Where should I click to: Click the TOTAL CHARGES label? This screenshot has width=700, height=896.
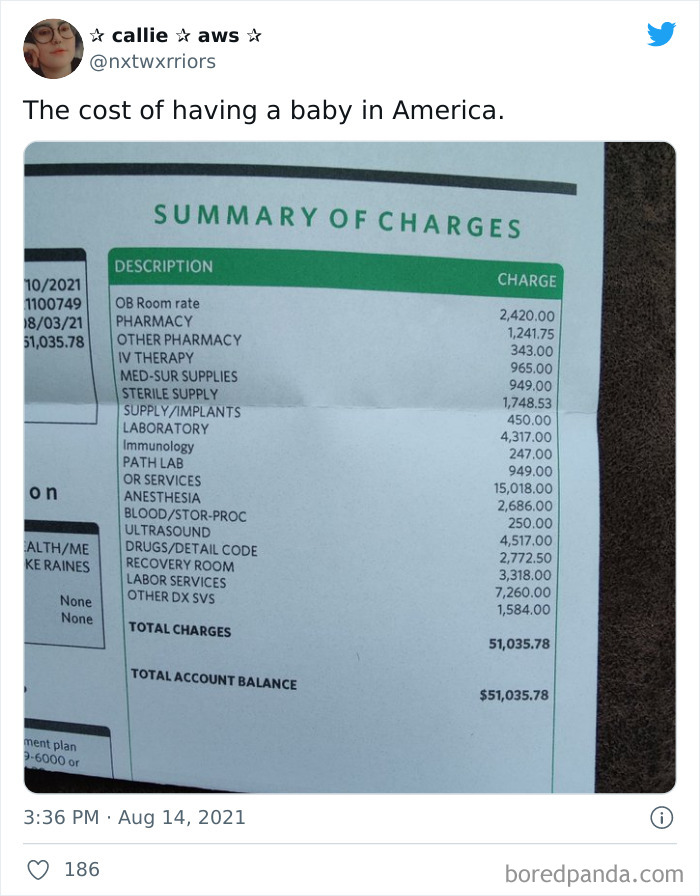pyautogui.click(x=180, y=629)
